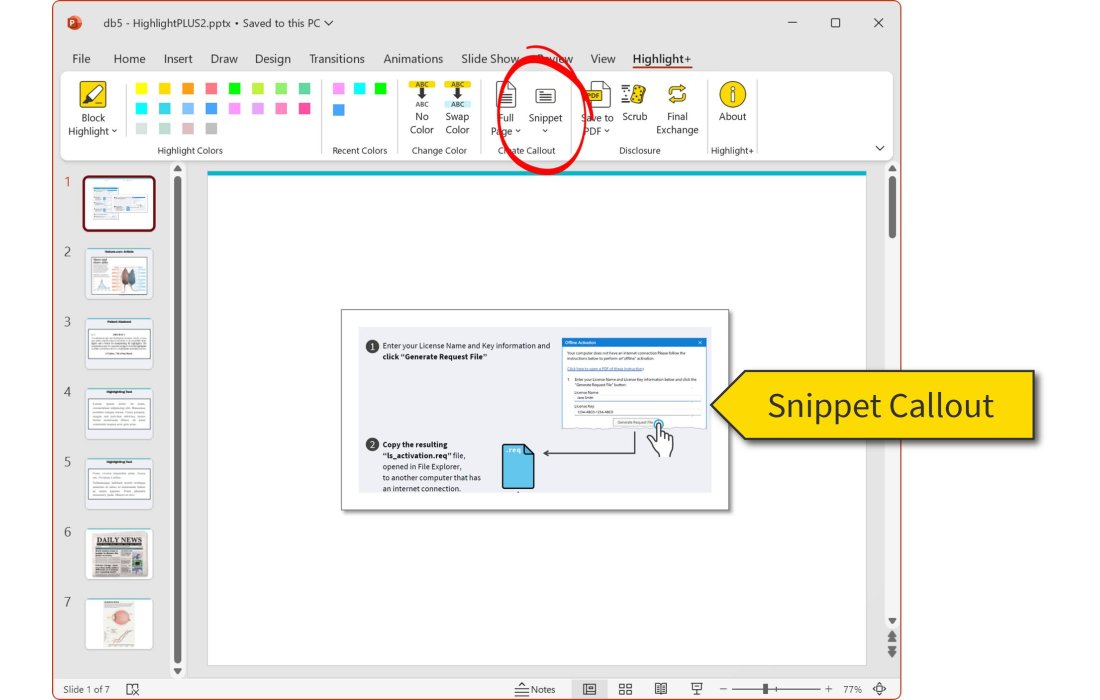Open the Save to PDF dropdown arrow

pos(607,131)
